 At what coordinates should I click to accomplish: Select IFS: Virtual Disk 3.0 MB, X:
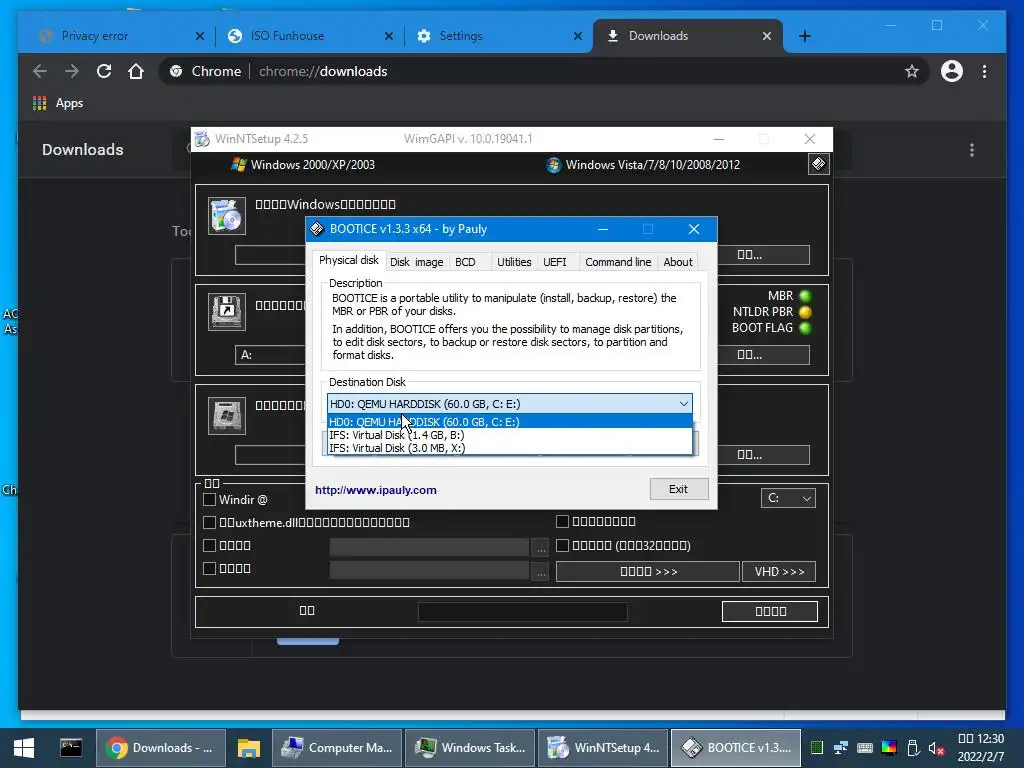509,448
